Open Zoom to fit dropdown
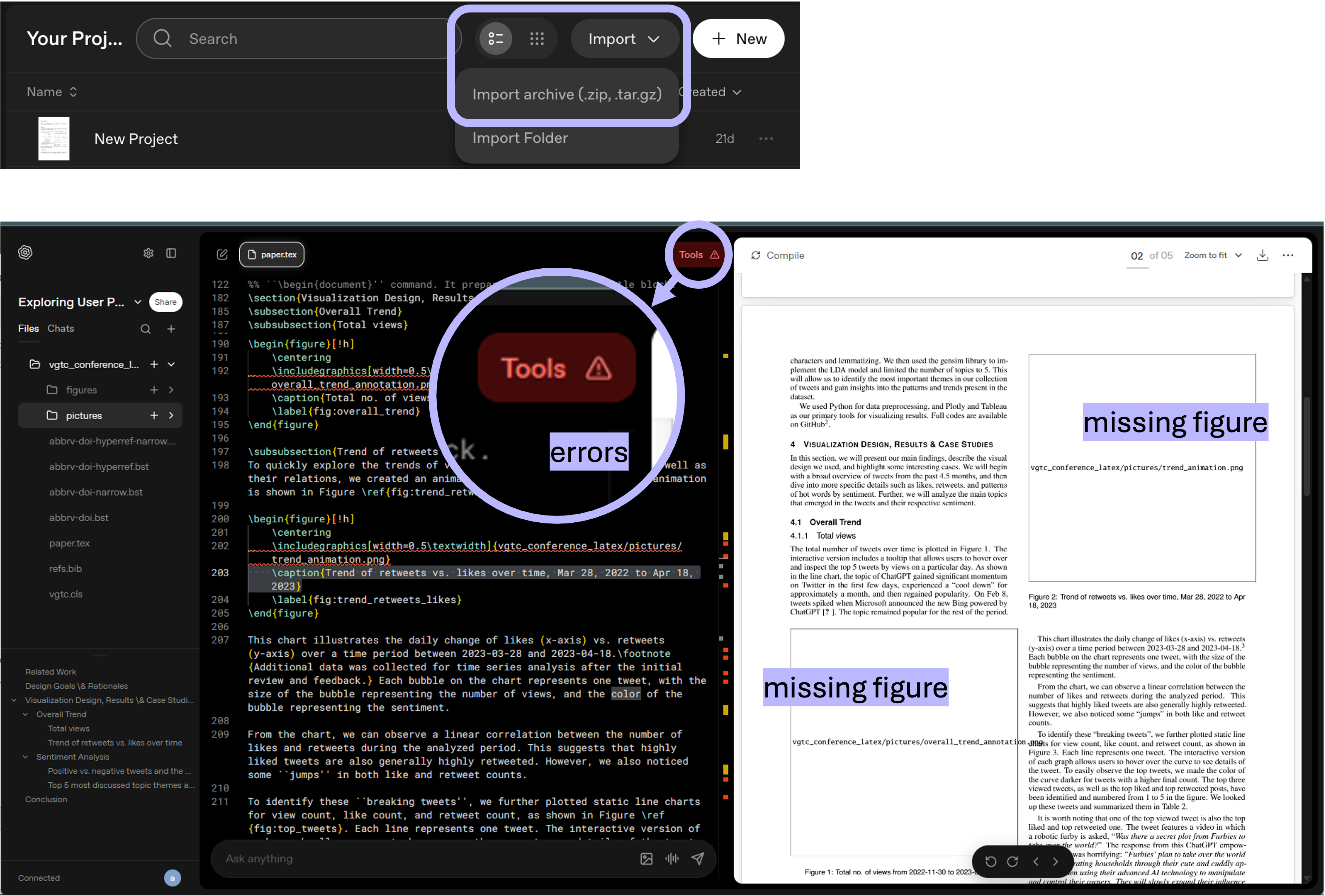 click(x=1212, y=256)
